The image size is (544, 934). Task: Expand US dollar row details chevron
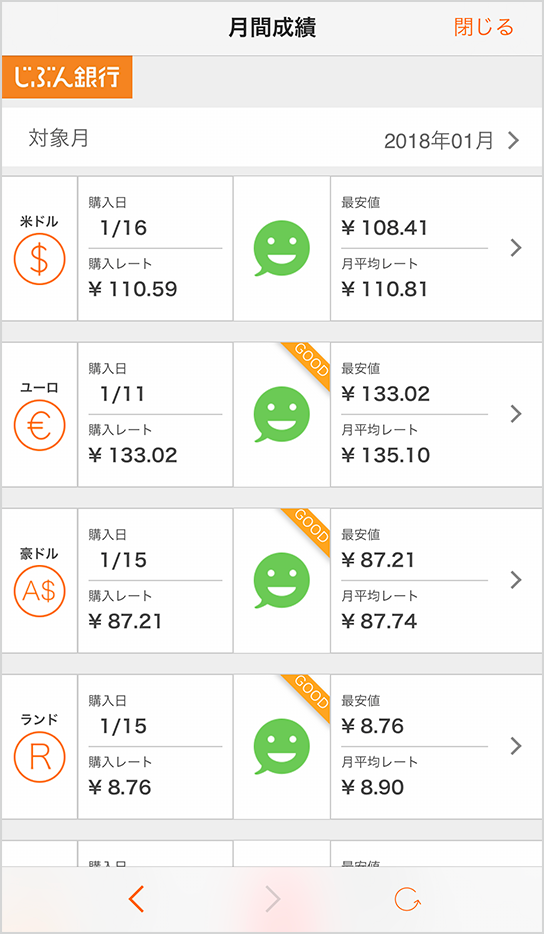[x=516, y=248]
